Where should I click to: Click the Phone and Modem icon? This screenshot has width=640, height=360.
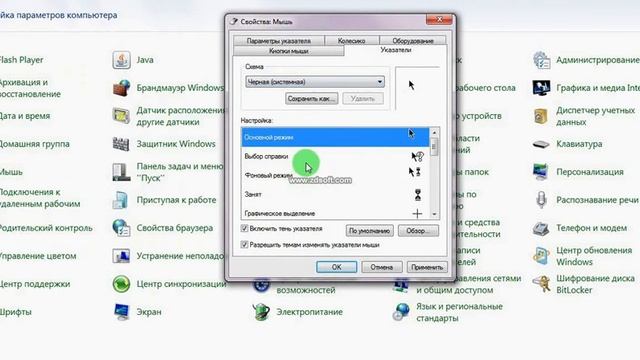(541, 228)
